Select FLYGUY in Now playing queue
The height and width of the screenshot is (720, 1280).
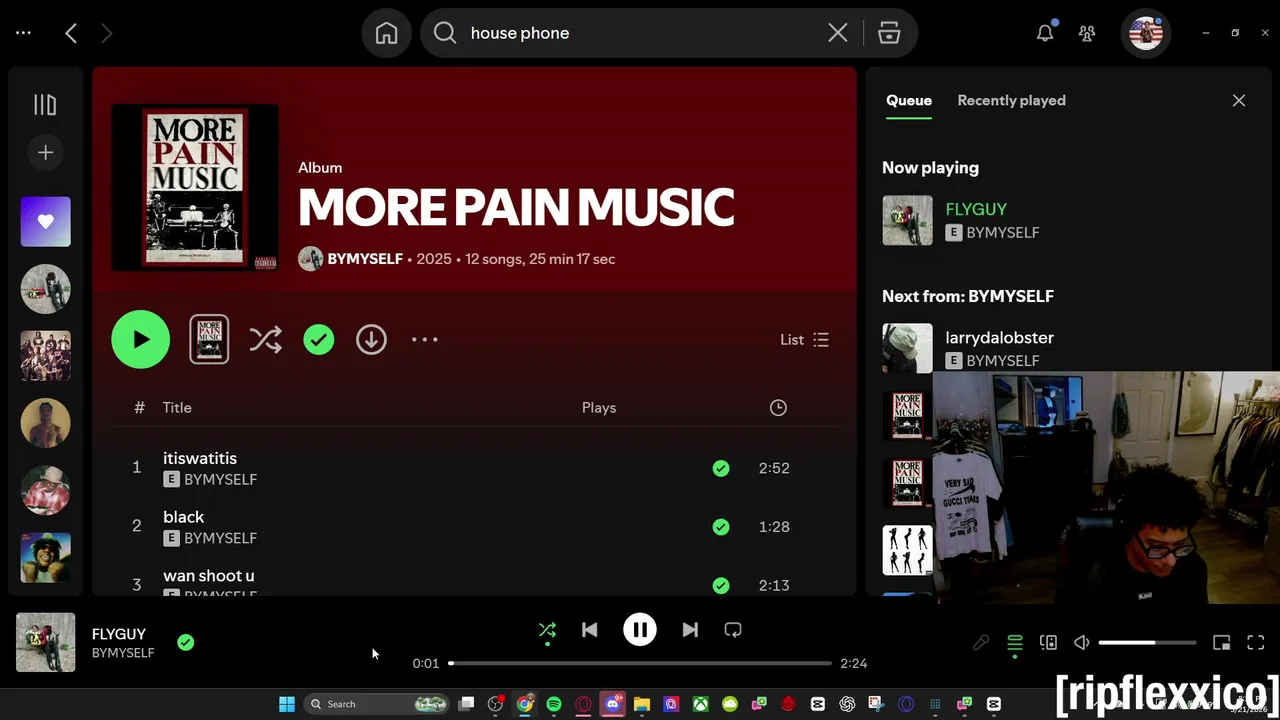pos(976,209)
